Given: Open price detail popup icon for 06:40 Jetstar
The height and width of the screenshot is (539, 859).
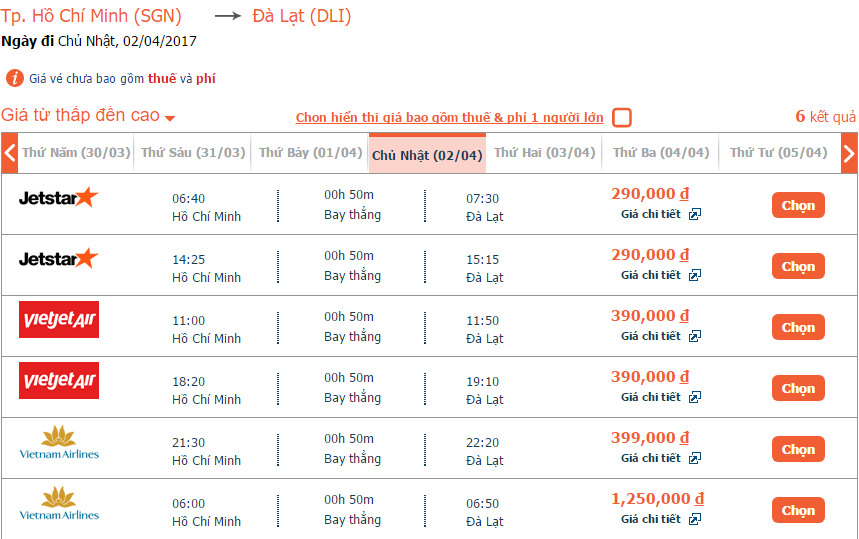Looking at the screenshot, I should [x=695, y=214].
